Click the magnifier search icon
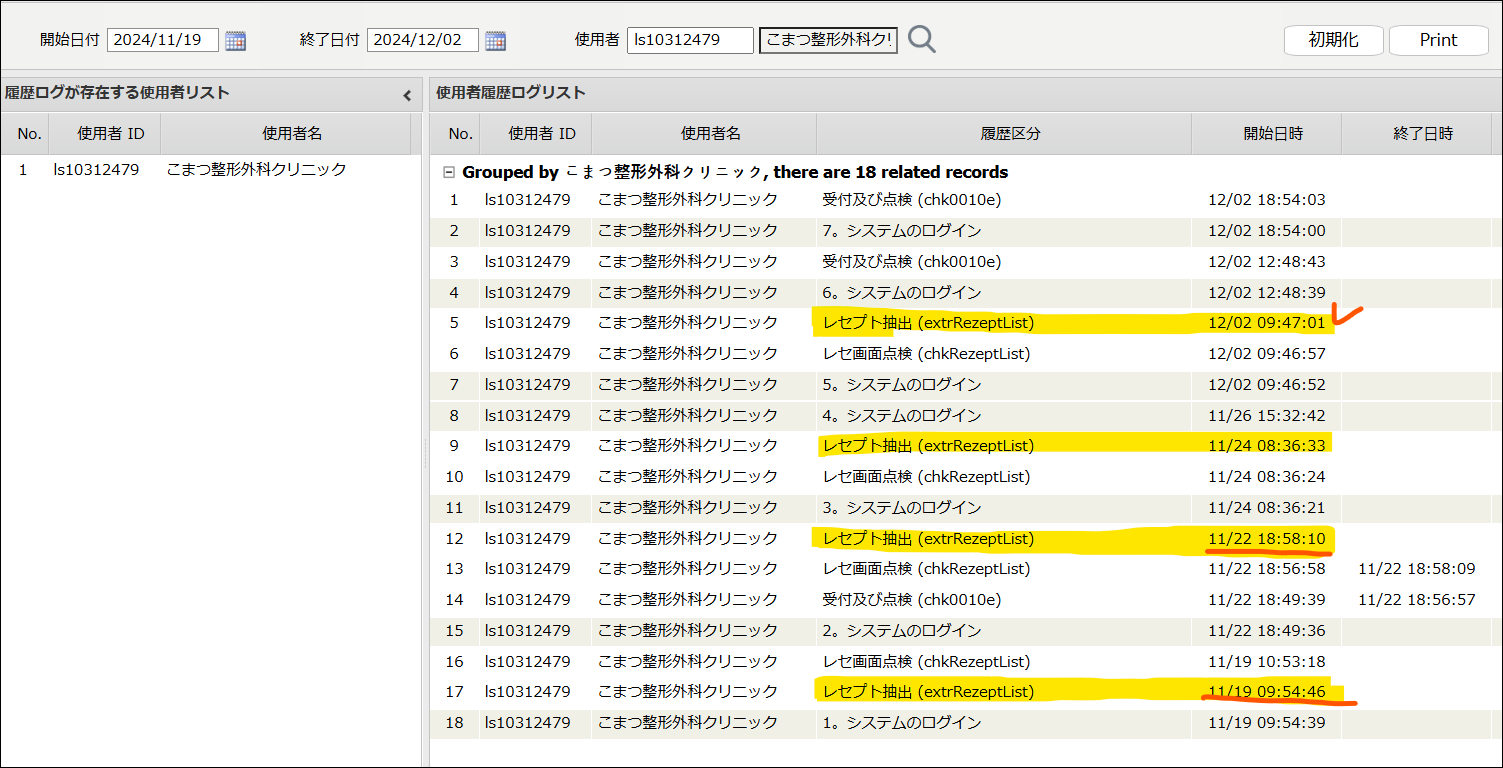The height and width of the screenshot is (768, 1503). [x=922, y=40]
